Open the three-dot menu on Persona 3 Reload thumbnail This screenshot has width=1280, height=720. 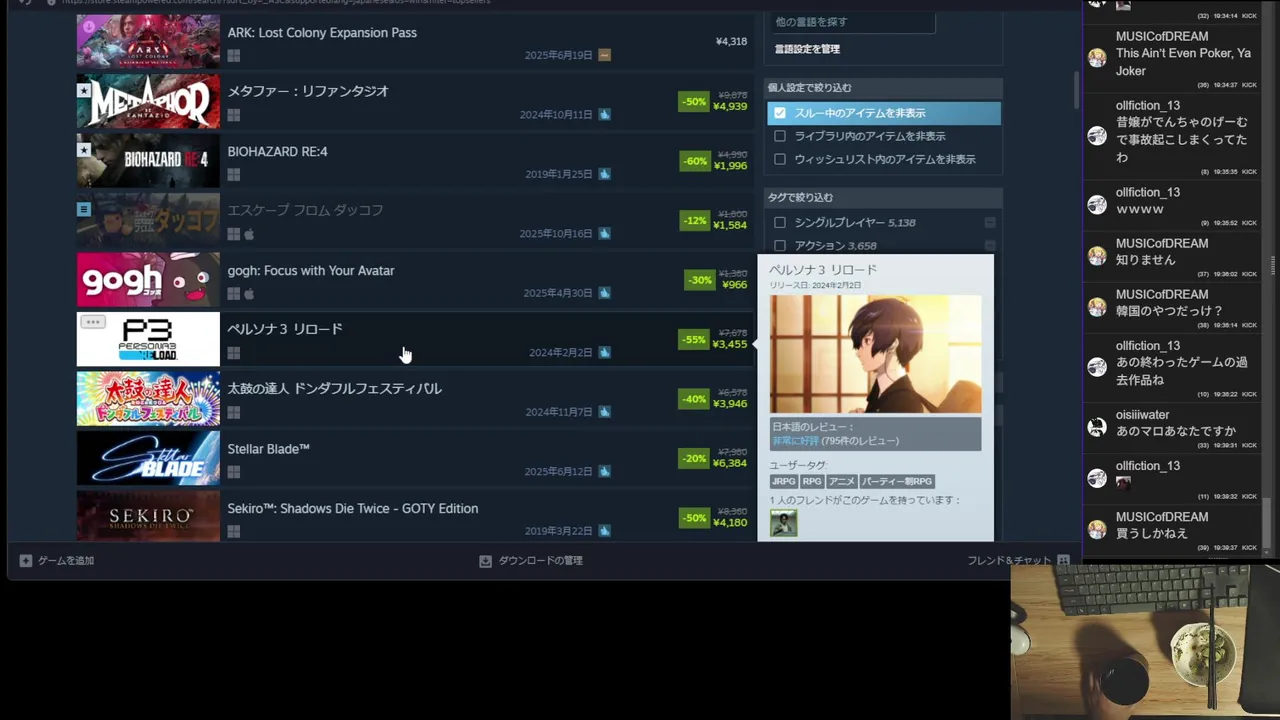coord(92,322)
